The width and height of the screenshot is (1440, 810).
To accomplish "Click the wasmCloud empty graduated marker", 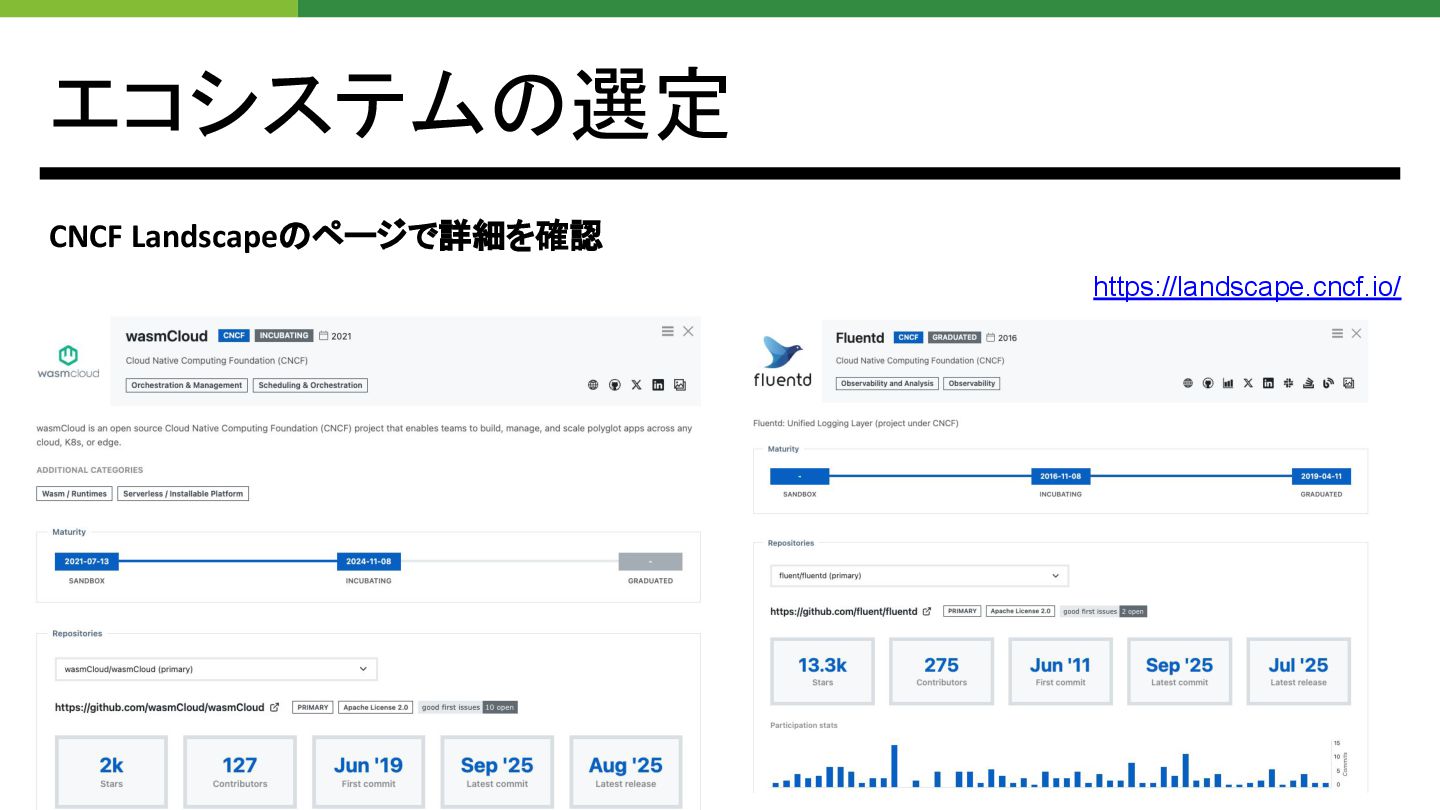I will 650,561.
